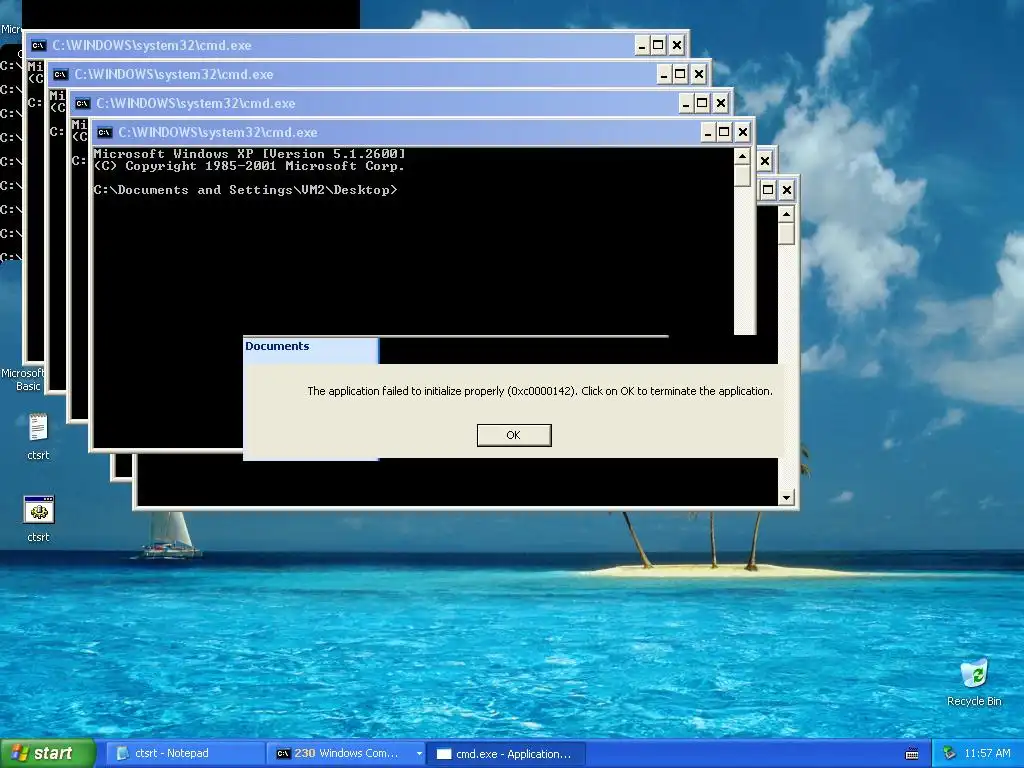Screen dimensions: 1024x768
Task: Click the 11:57 AM taskbar clock
Action: tap(987, 754)
